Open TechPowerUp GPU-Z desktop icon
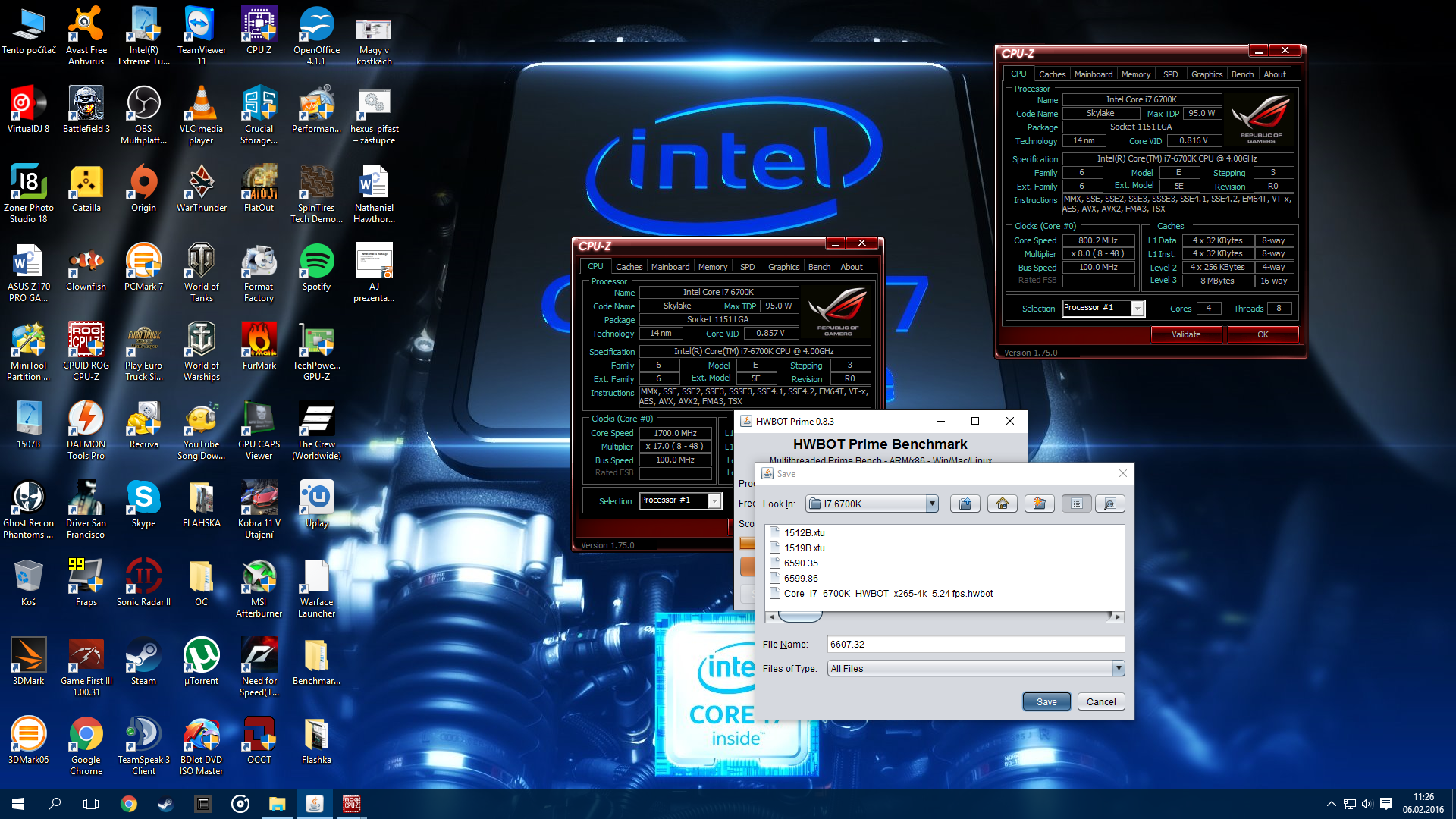1456x819 pixels. coord(316,350)
